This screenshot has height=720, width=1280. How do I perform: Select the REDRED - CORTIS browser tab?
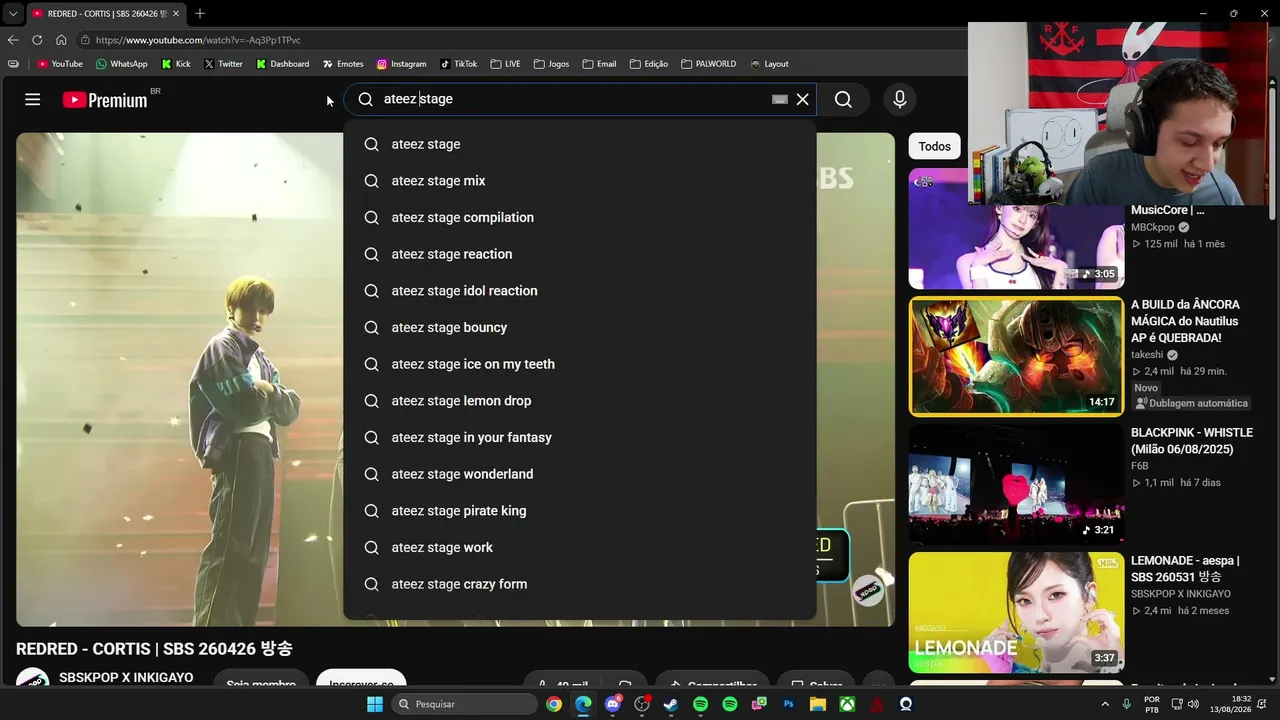pos(106,13)
